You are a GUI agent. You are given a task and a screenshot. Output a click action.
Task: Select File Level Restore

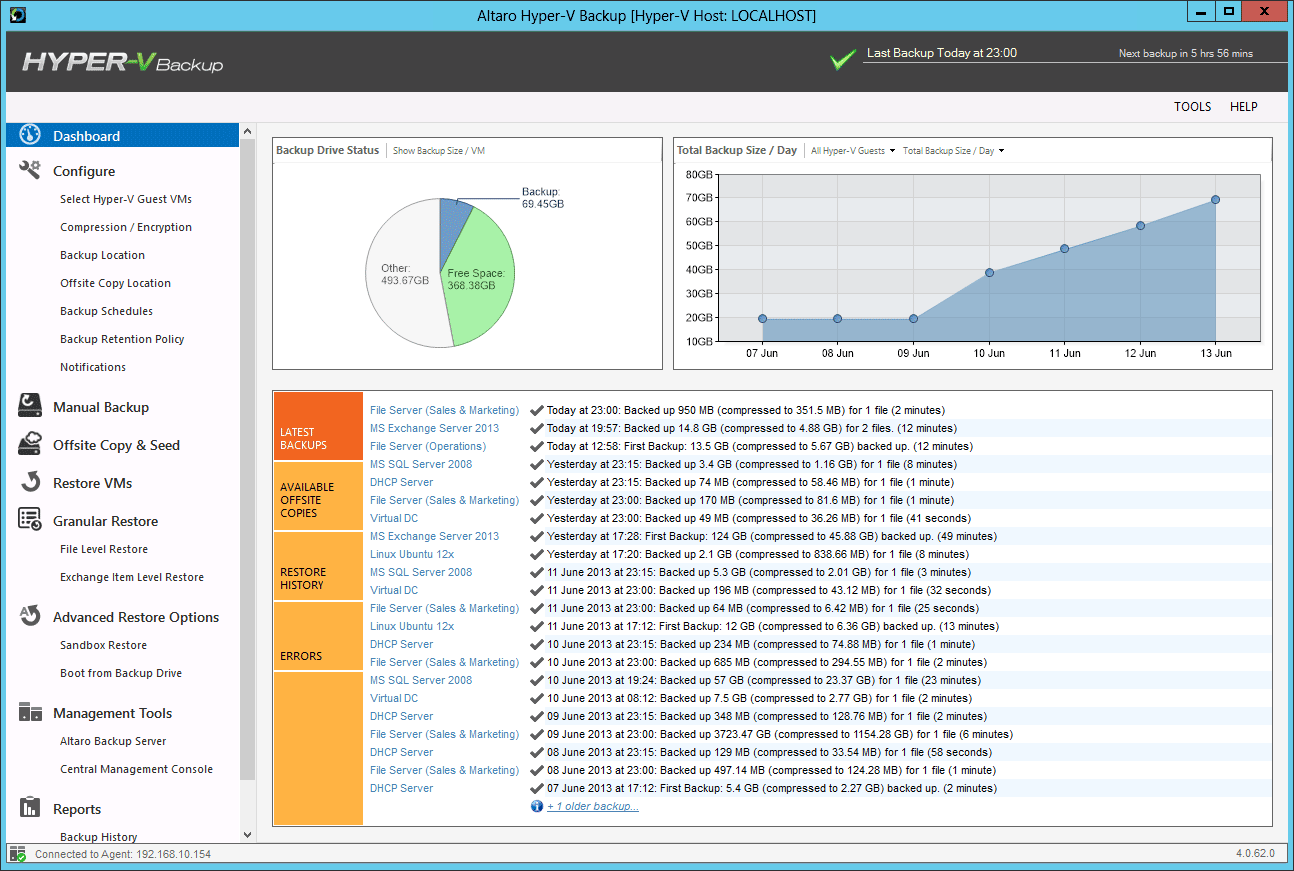[x=104, y=549]
